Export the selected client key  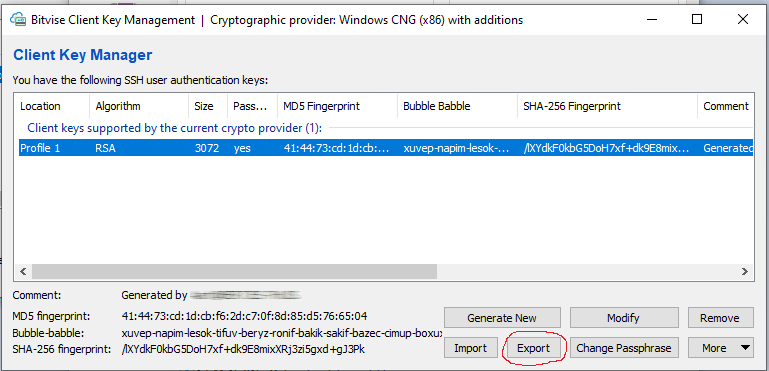[534, 348]
